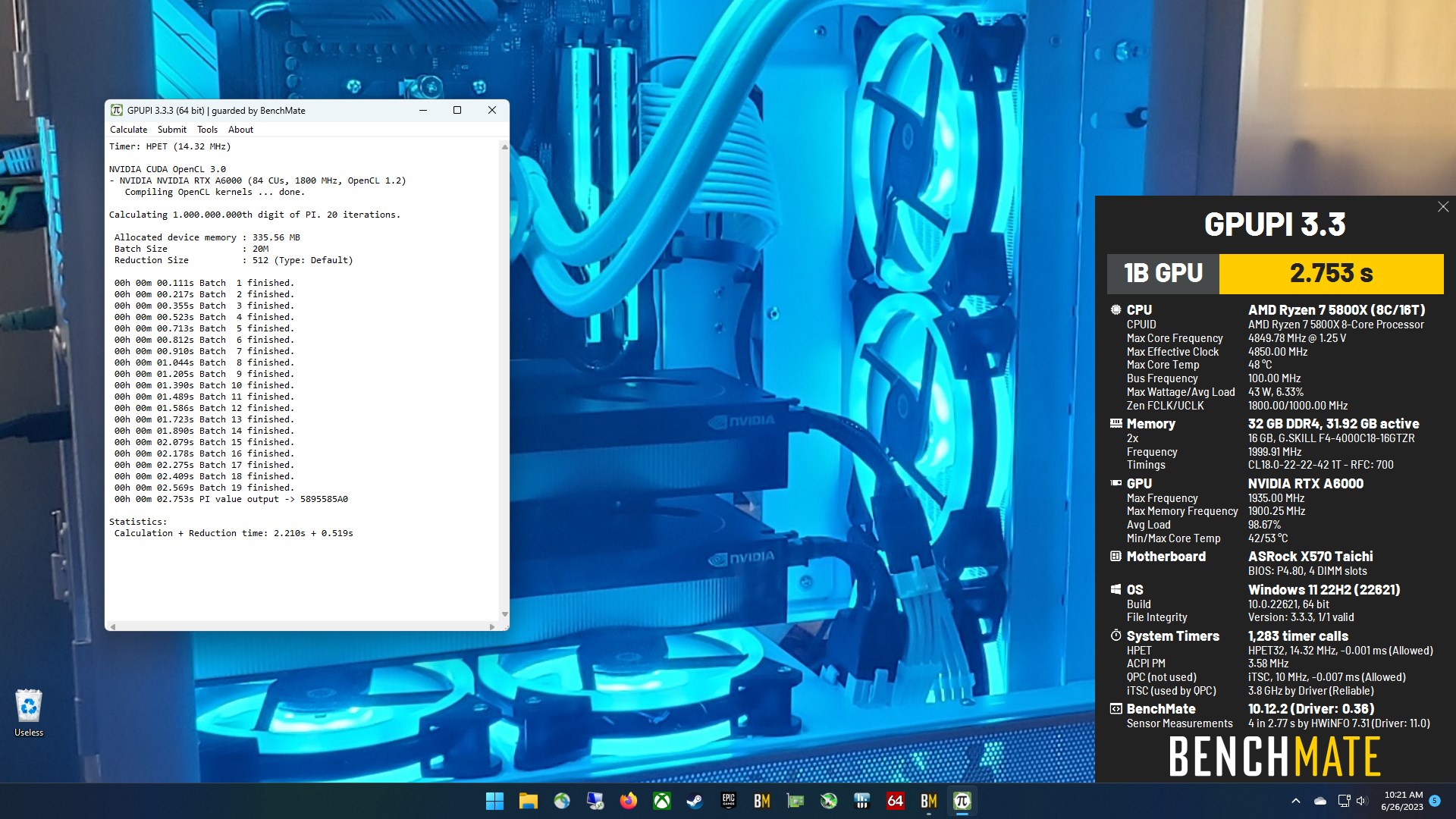This screenshot has width=1456, height=819.
Task: Launch Steam from the taskbar
Action: 695,801
